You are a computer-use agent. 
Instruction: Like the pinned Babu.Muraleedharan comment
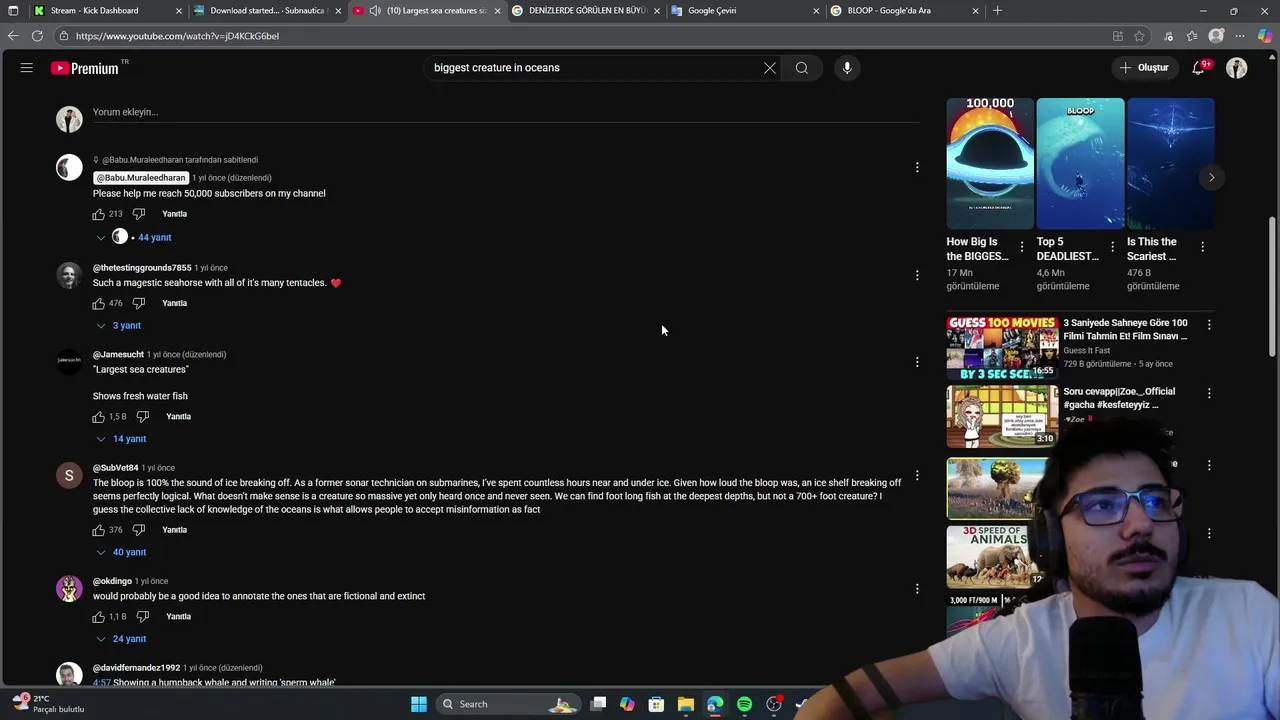[x=99, y=214]
